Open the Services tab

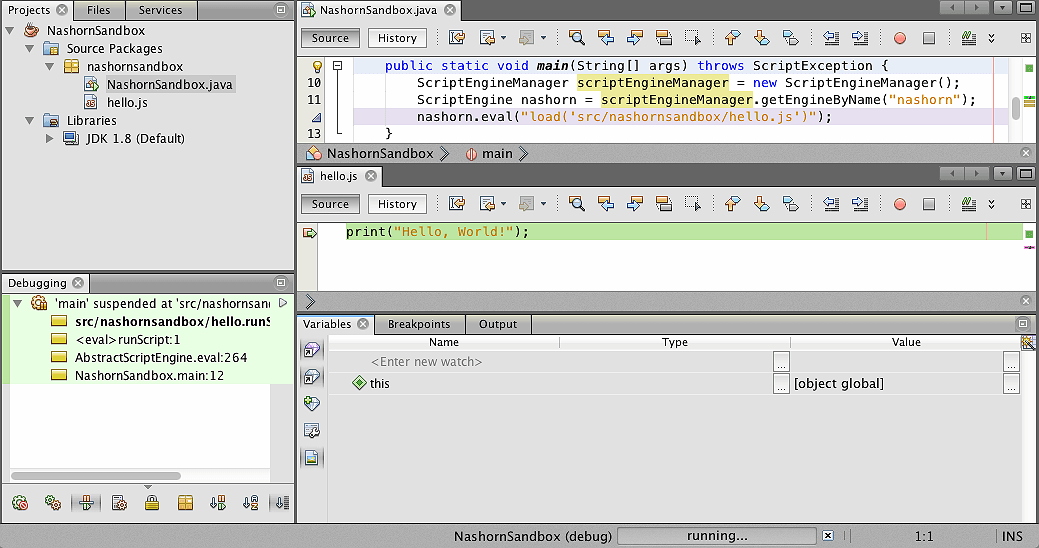coord(160,10)
